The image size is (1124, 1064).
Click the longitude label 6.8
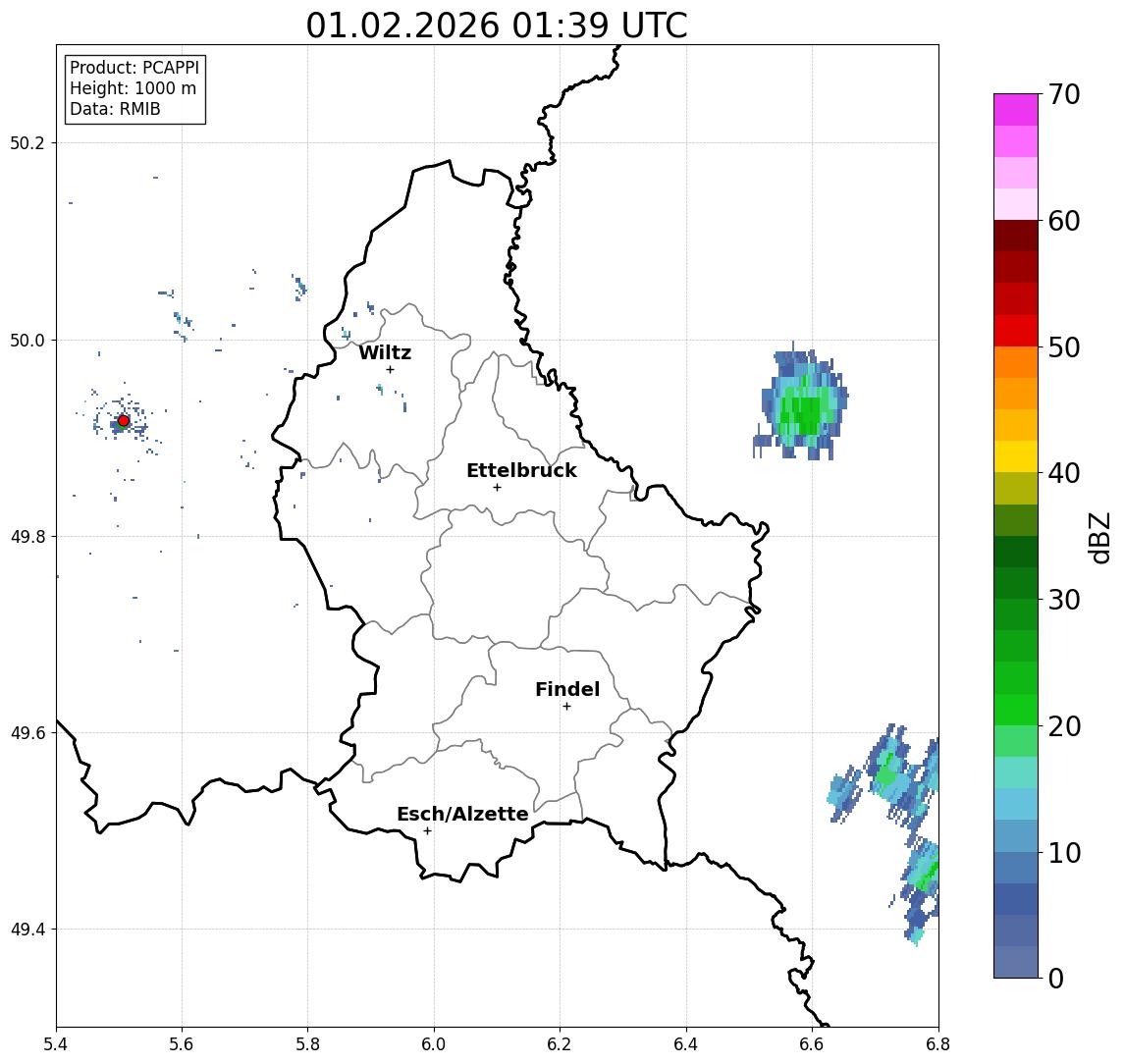pyautogui.click(x=938, y=1044)
